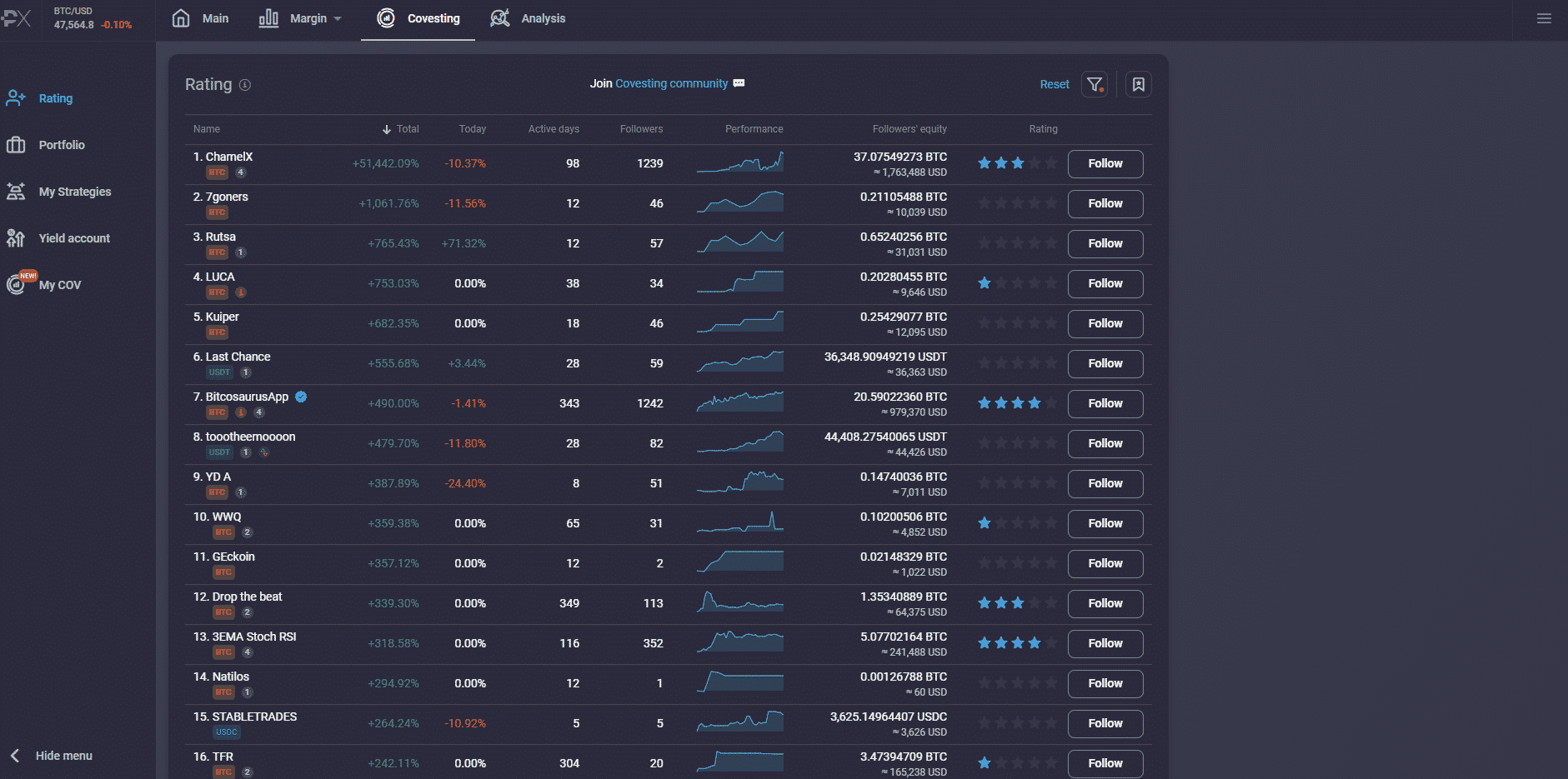Image resolution: width=1568 pixels, height=779 pixels.
Task: Sort by Total column arrow
Action: pos(387,129)
